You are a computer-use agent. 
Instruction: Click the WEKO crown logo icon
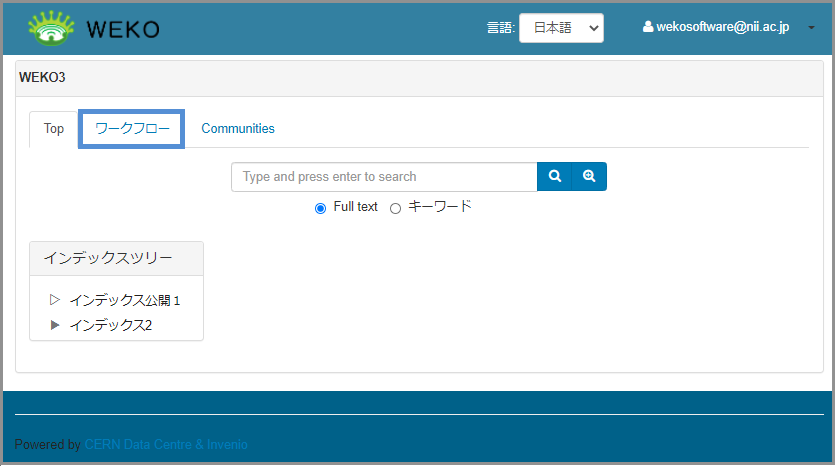coord(52,28)
